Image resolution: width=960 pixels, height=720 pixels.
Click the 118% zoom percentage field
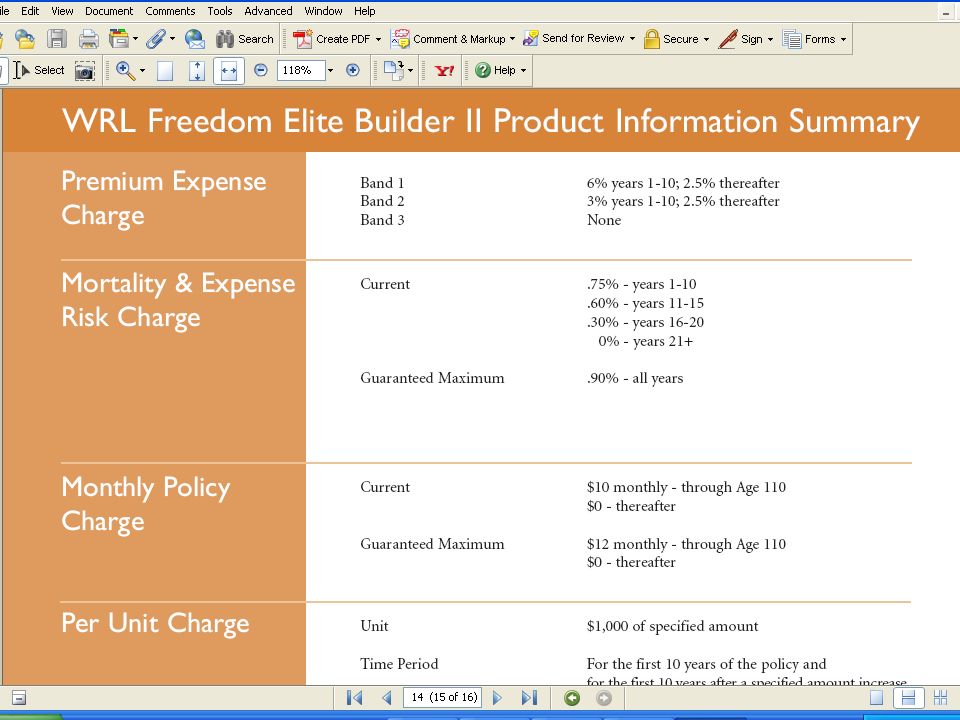click(301, 70)
